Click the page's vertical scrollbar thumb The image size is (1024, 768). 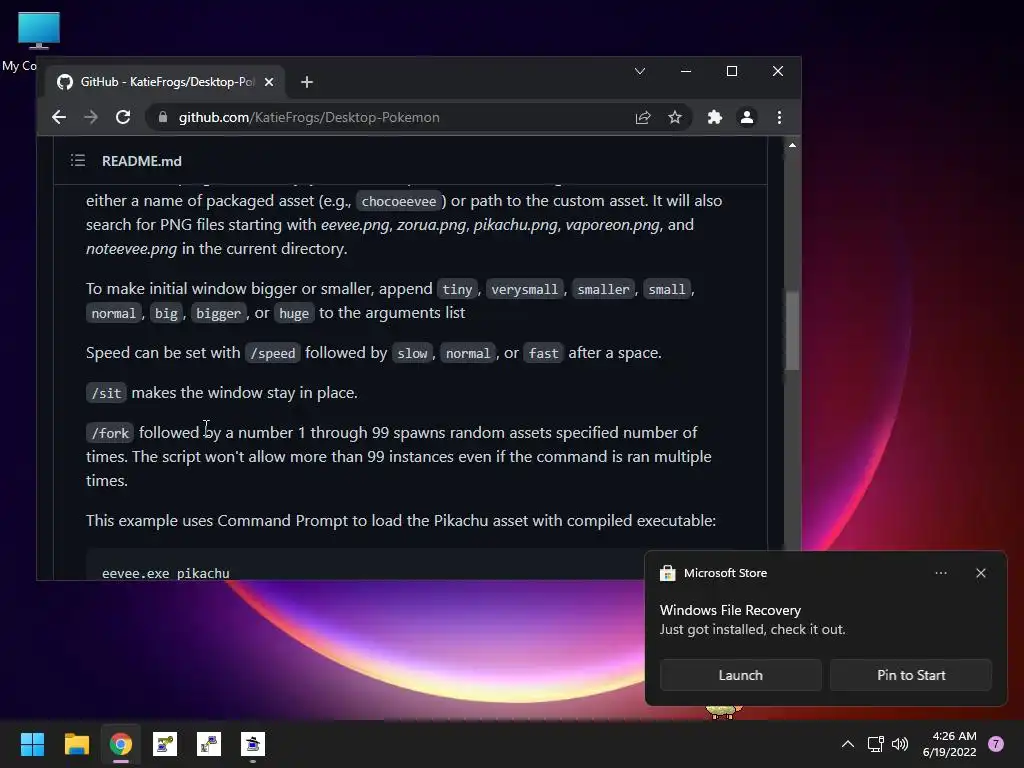pos(792,330)
